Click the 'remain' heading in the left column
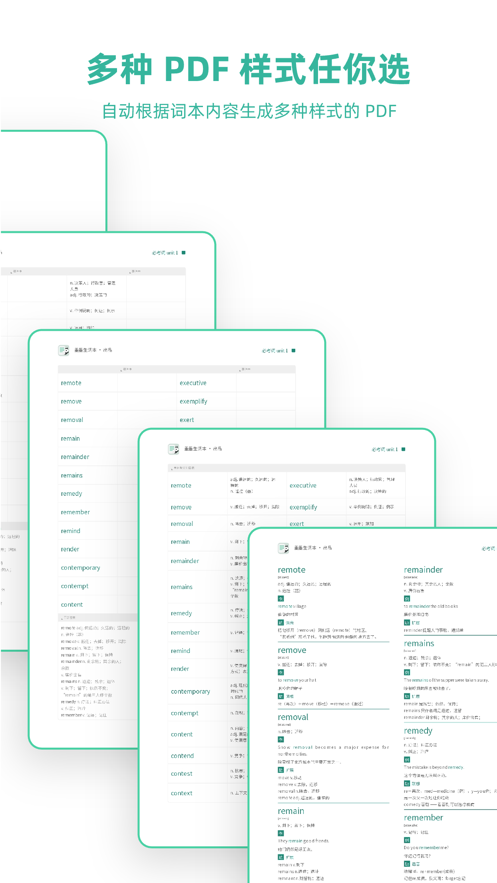Screen dimensions: 497x883 coord(291,811)
